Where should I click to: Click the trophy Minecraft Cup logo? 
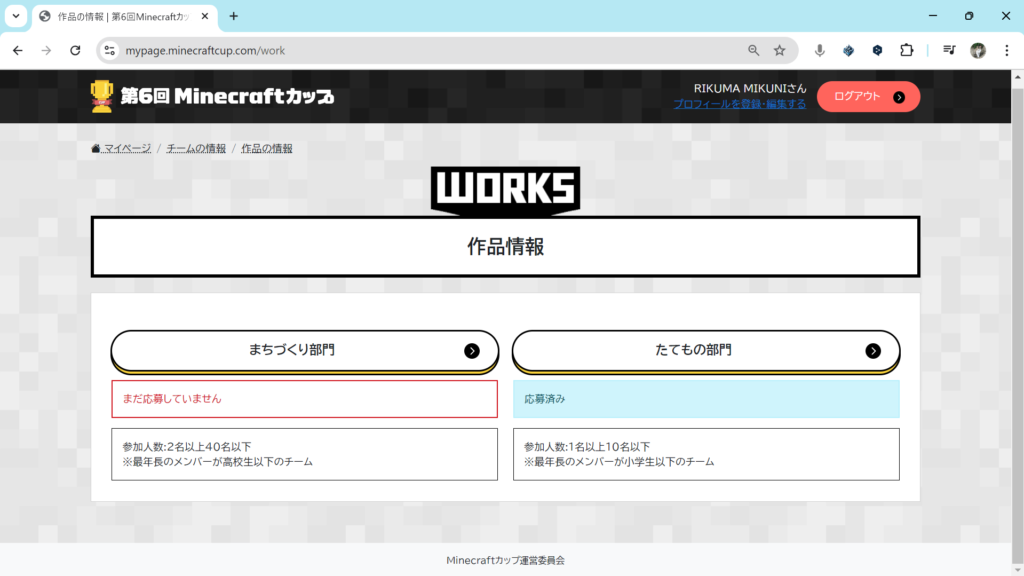click(212, 96)
